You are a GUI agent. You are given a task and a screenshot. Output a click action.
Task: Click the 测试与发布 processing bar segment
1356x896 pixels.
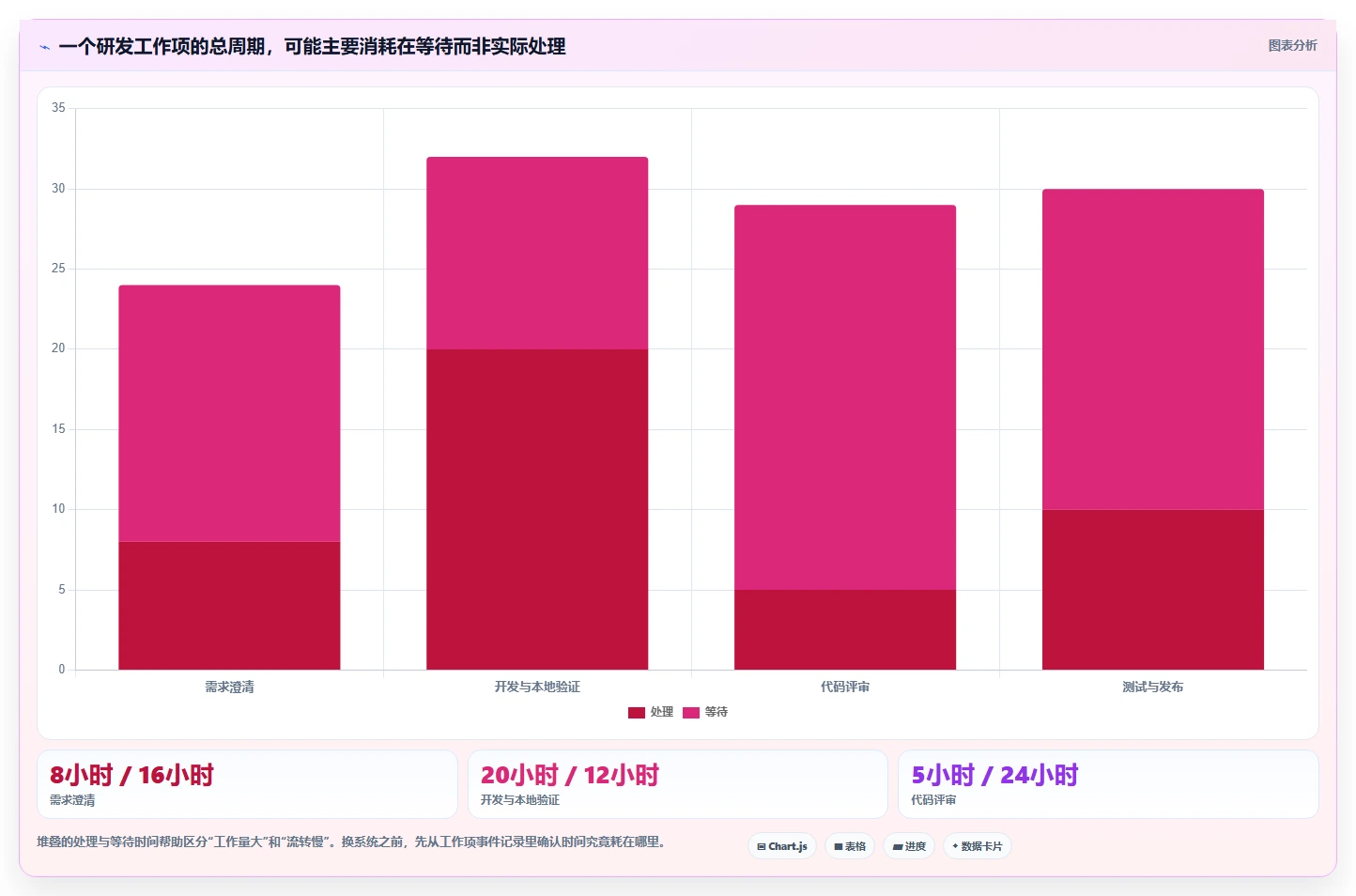[x=1153, y=590]
